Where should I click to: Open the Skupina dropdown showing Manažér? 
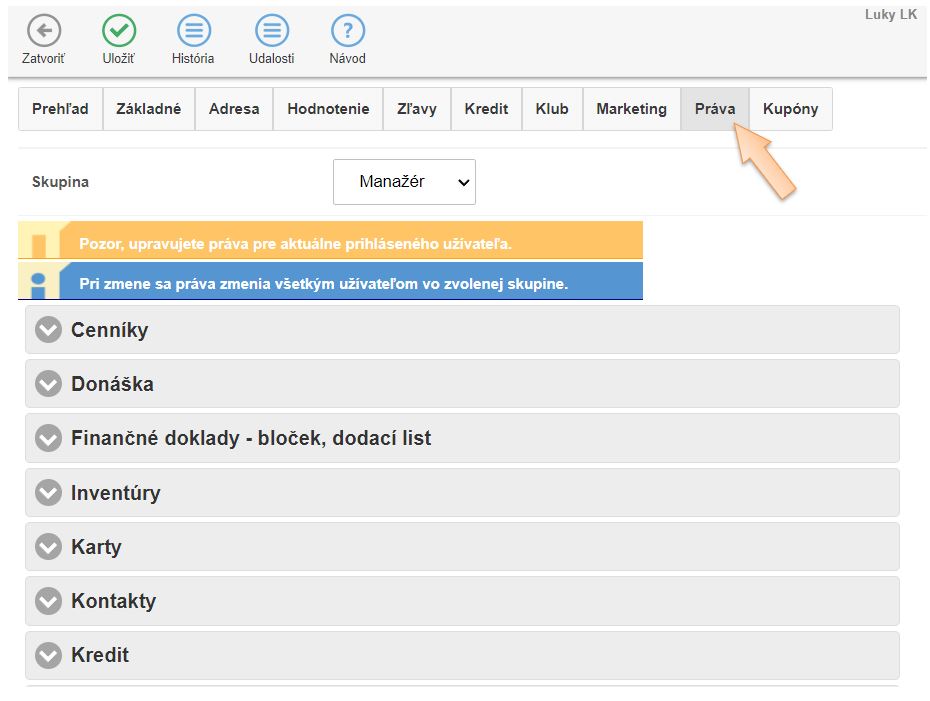point(404,182)
